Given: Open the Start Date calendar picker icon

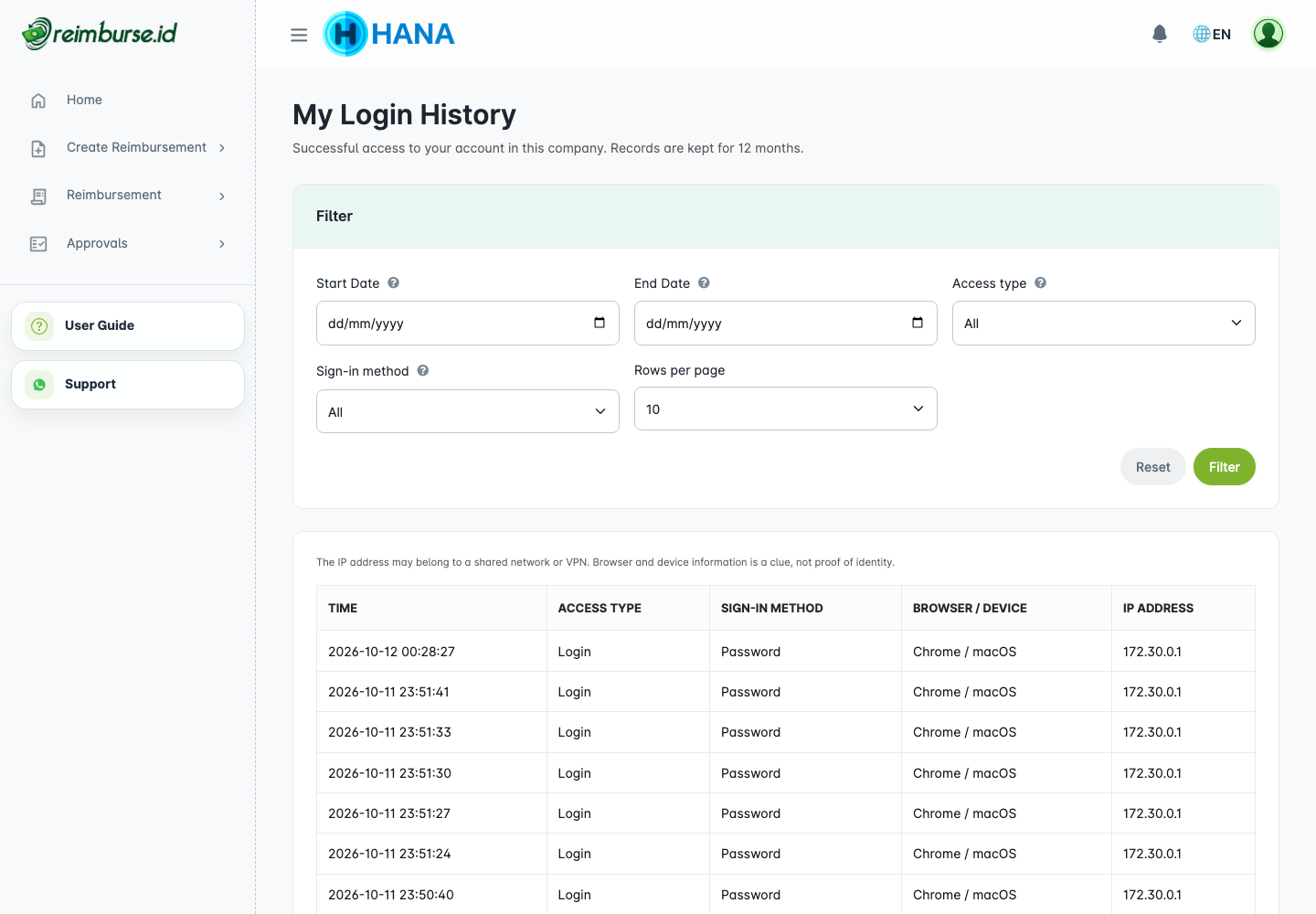Looking at the screenshot, I should coord(600,323).
